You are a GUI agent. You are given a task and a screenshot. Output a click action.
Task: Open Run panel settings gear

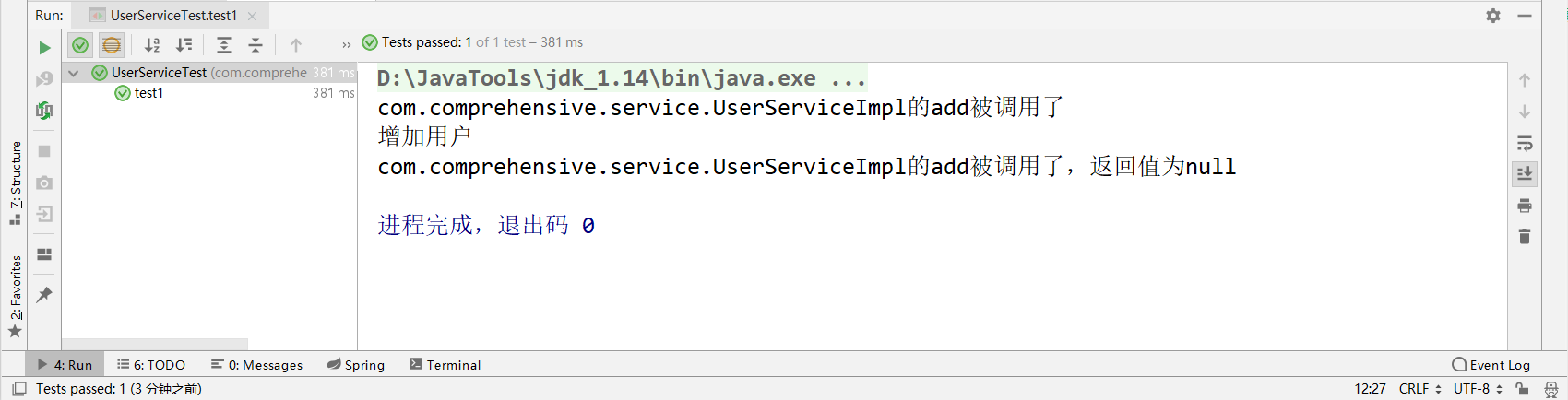click(1493, 16)
